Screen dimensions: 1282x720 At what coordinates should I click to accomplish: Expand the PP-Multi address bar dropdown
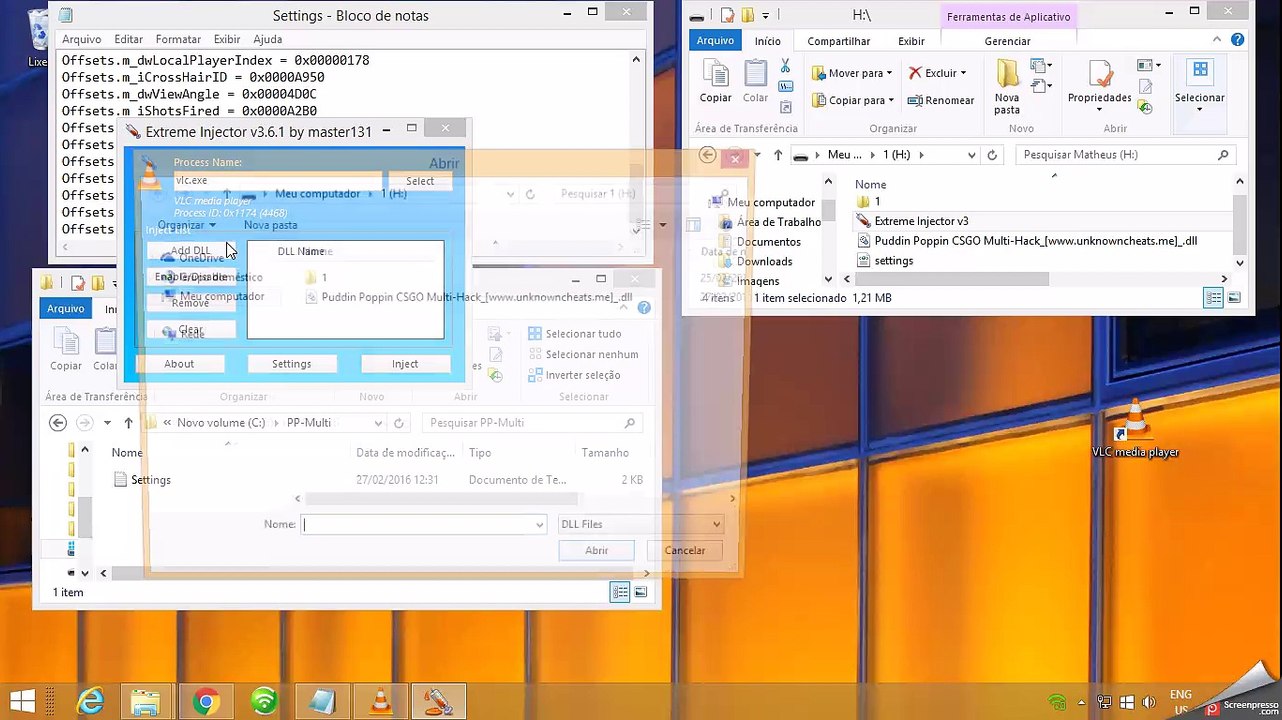tap(378, 423)
